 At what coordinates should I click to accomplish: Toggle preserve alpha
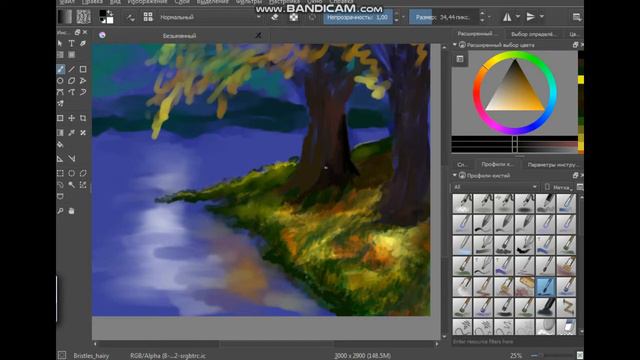(293, 17)
